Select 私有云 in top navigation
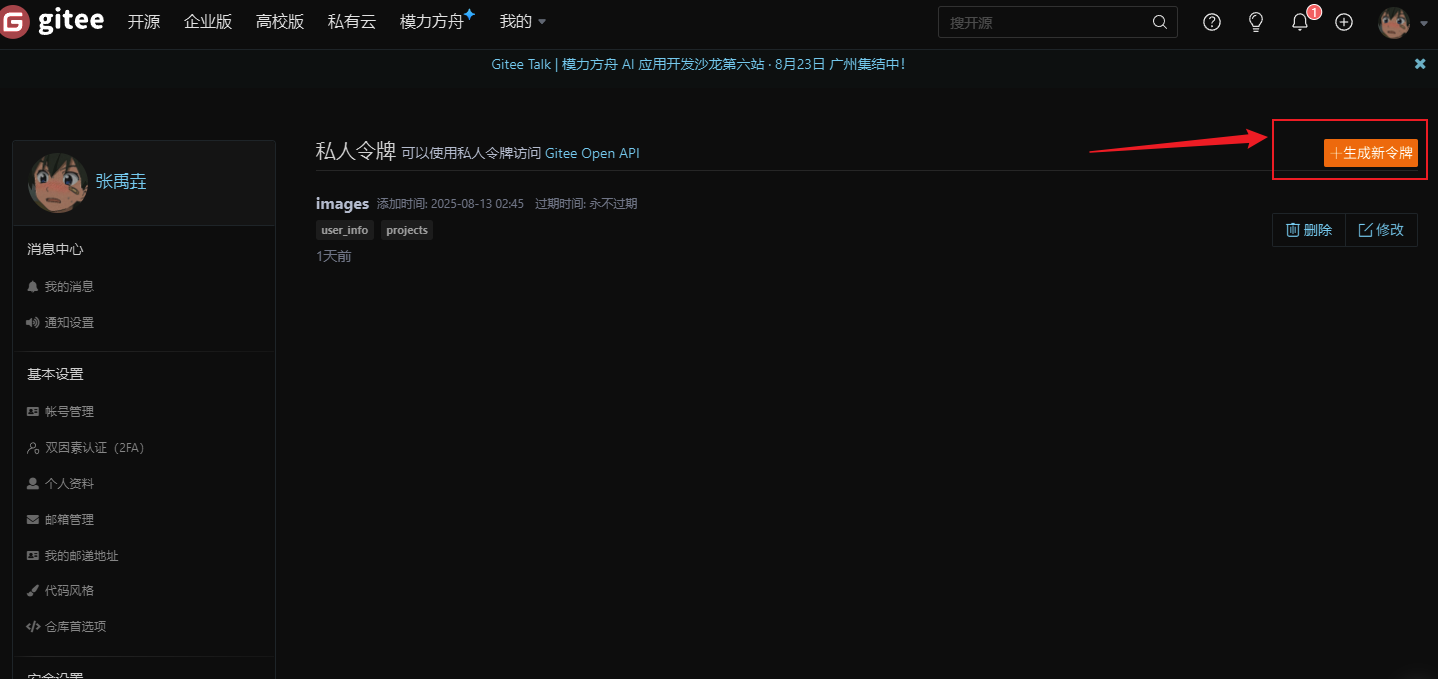1438x679 pixels. click(x=352, y=22)
